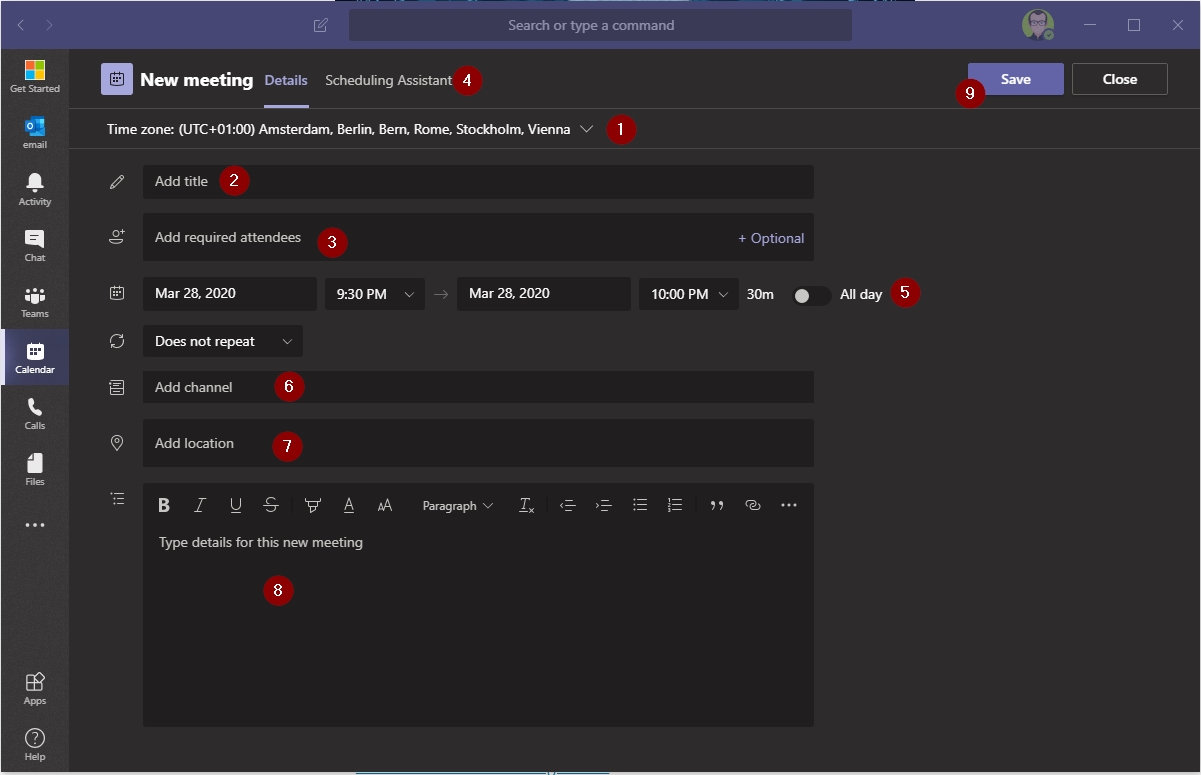Switch to Scheduling Assistant tab
Screen dimensions: 1201x775
[388, 80]
